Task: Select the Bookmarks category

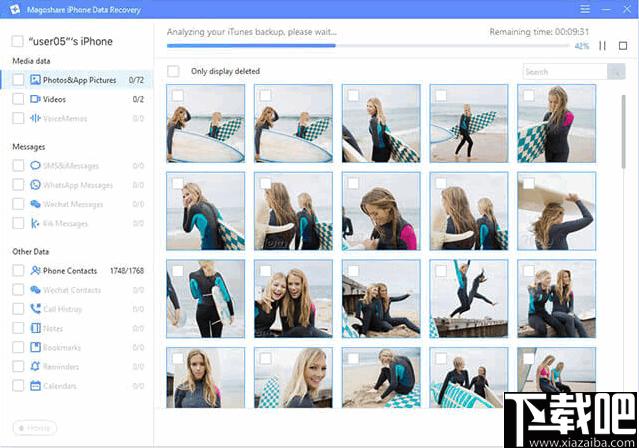Action: (x=77, y=347)
